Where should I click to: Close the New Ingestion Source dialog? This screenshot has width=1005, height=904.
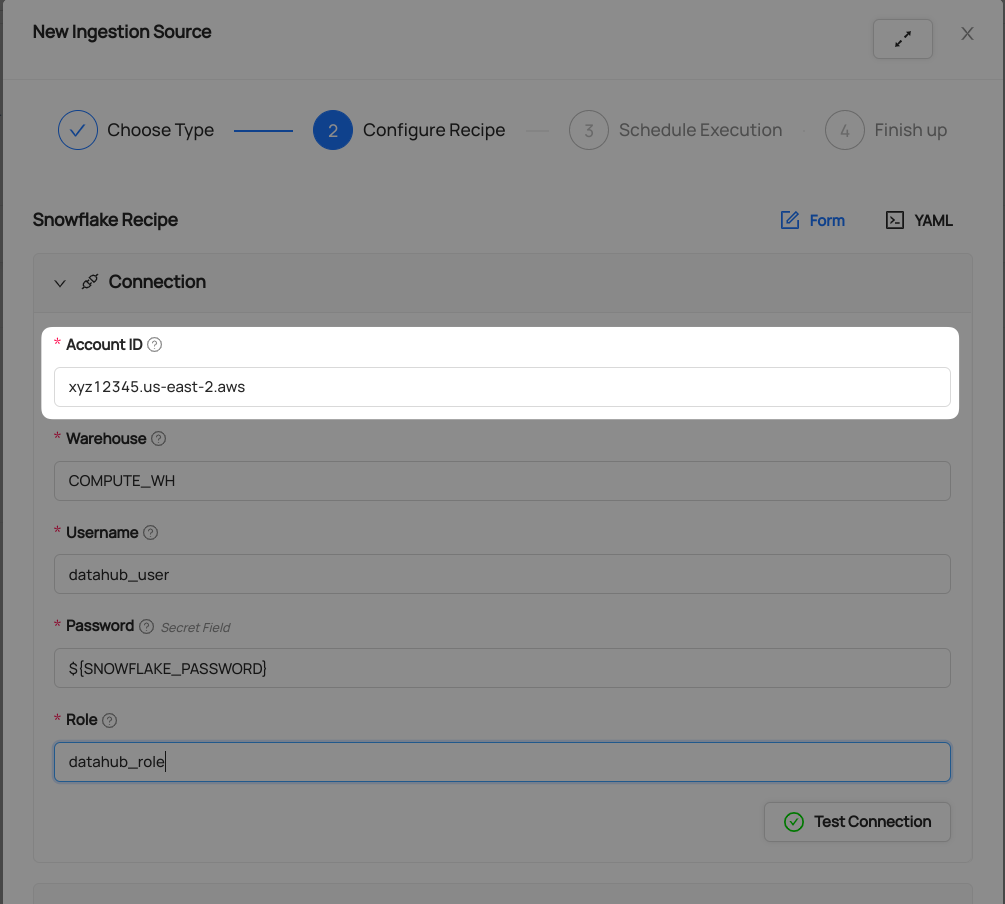pos(967,34)
